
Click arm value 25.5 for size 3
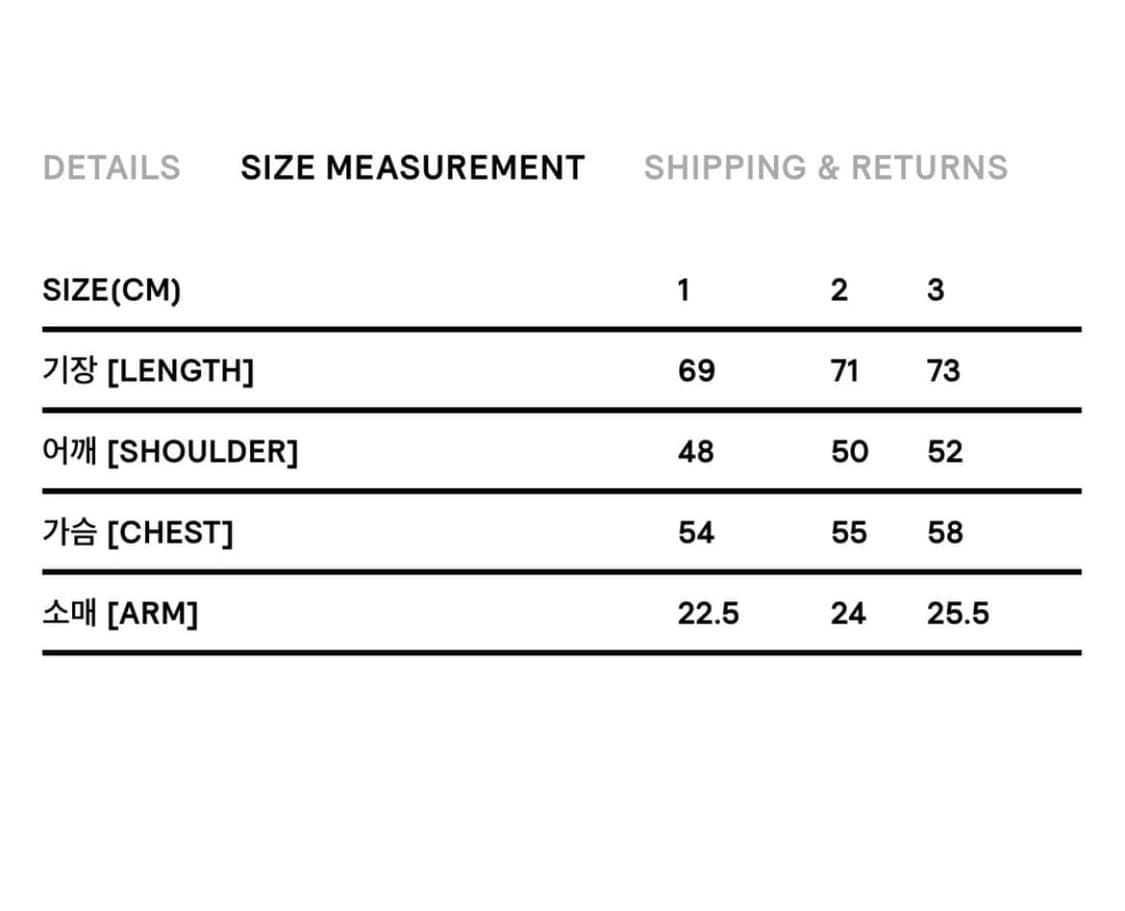pos(957,613)
